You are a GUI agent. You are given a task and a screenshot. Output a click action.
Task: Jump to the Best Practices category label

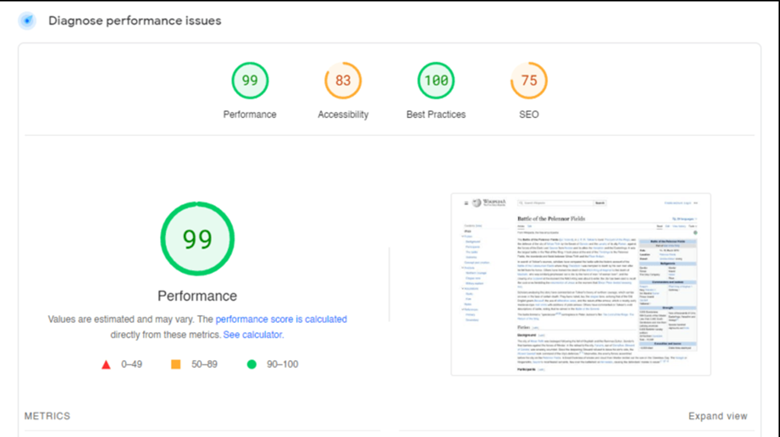436,115
